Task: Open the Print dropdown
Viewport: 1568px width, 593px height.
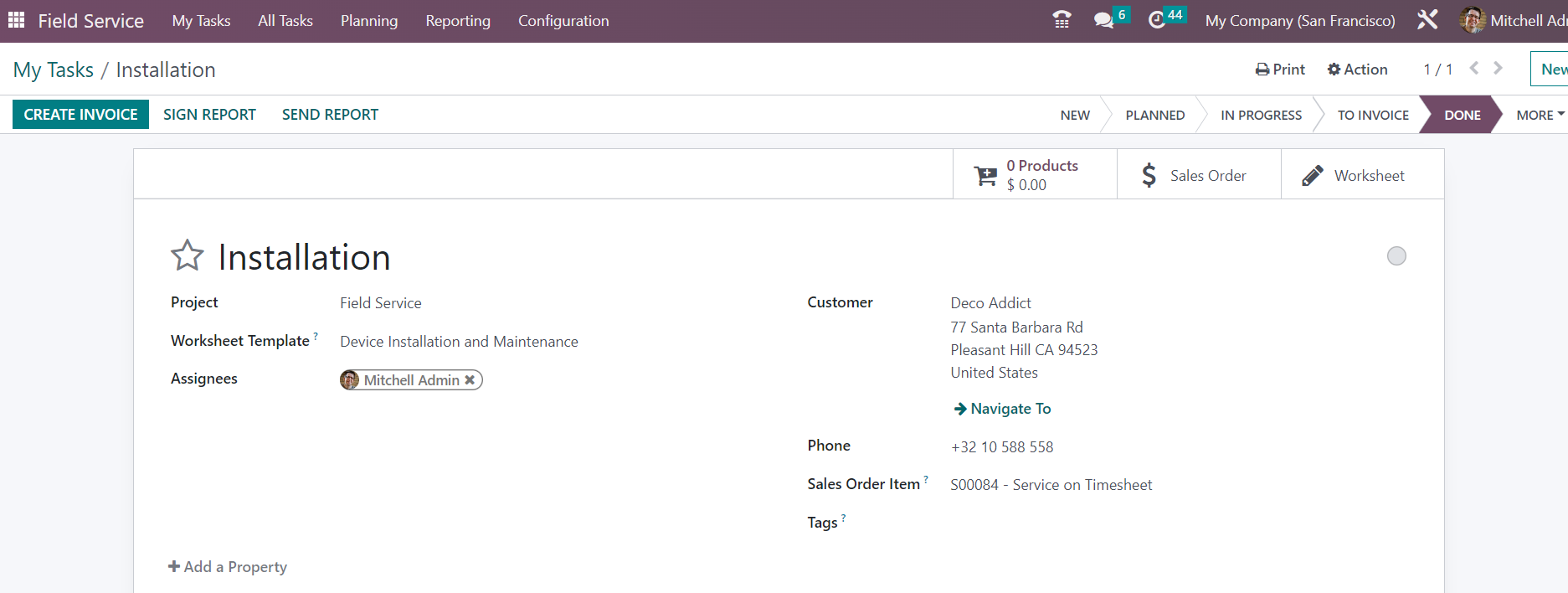Action: (x=1280, y=70)
